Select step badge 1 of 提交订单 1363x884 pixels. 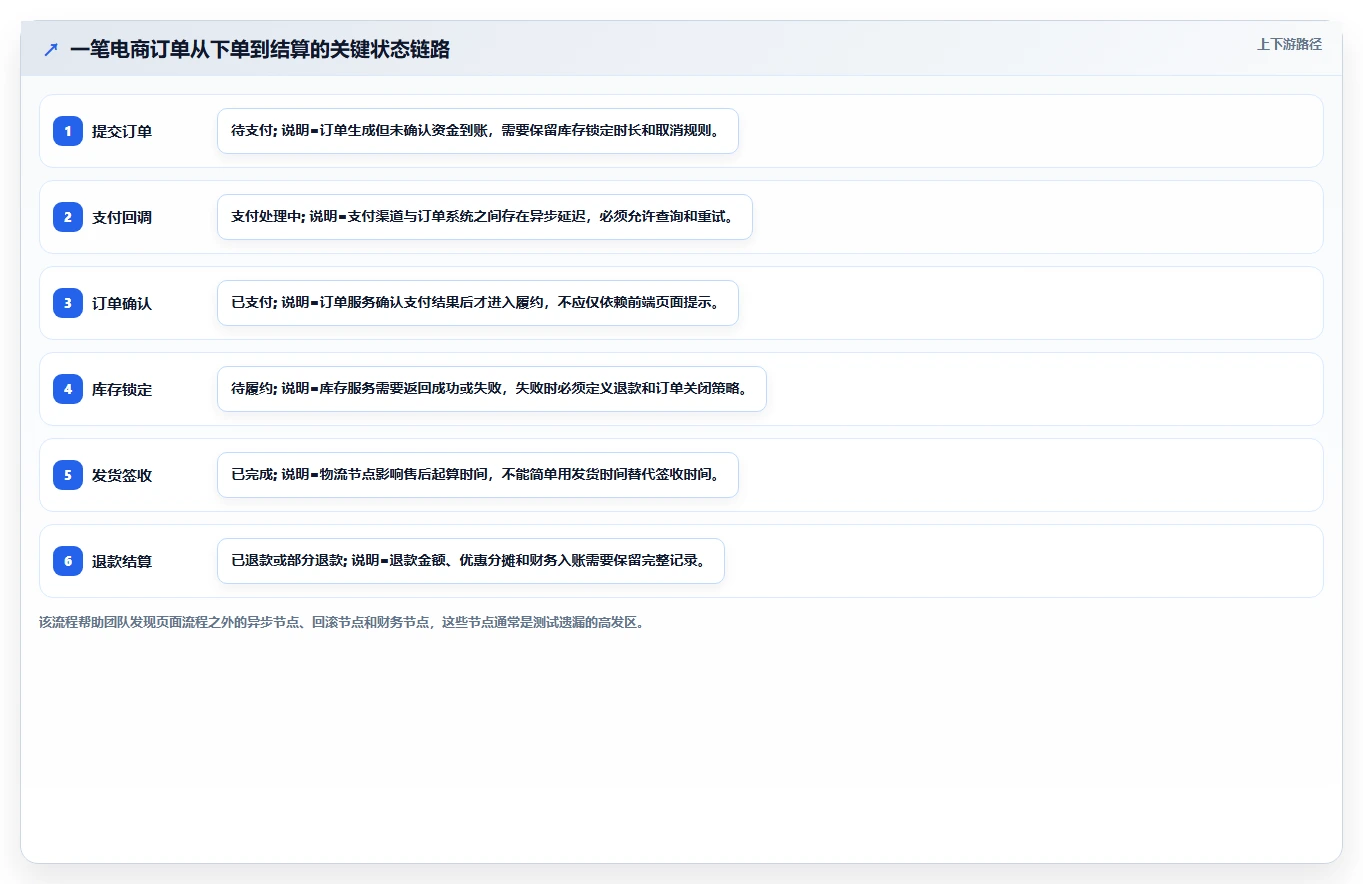(x=68, y=131)
